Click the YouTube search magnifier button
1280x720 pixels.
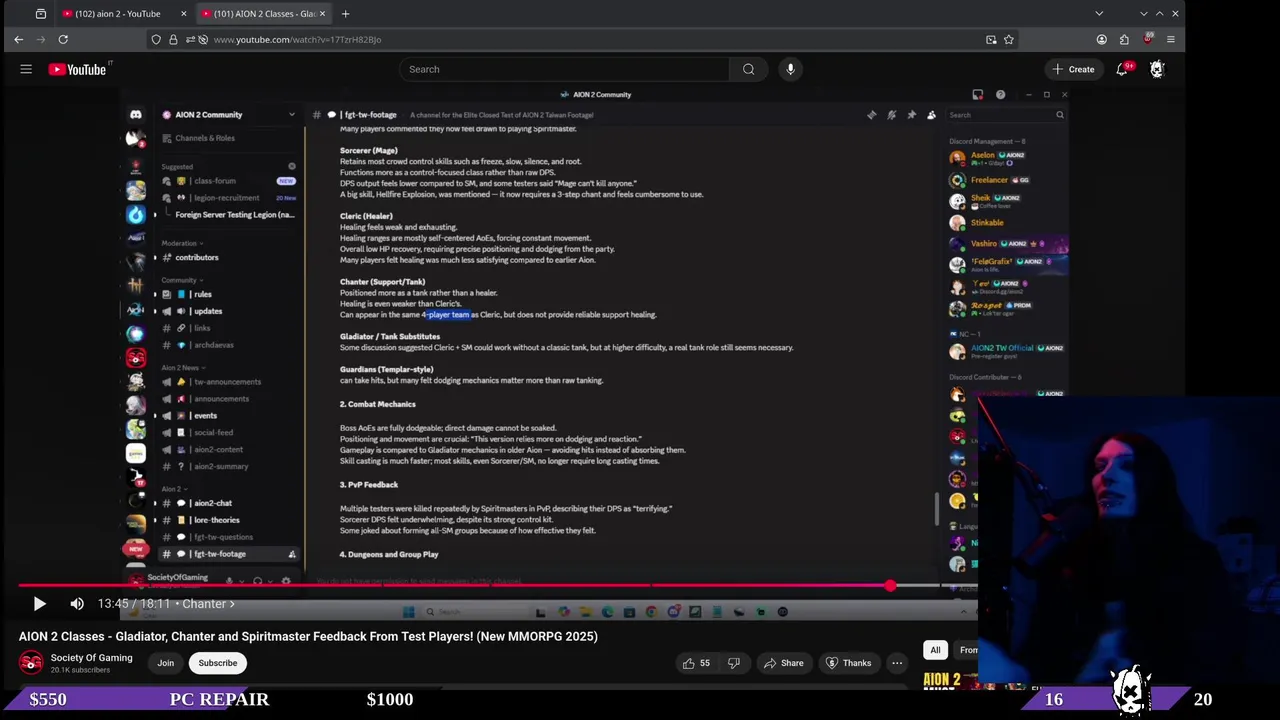748,69
